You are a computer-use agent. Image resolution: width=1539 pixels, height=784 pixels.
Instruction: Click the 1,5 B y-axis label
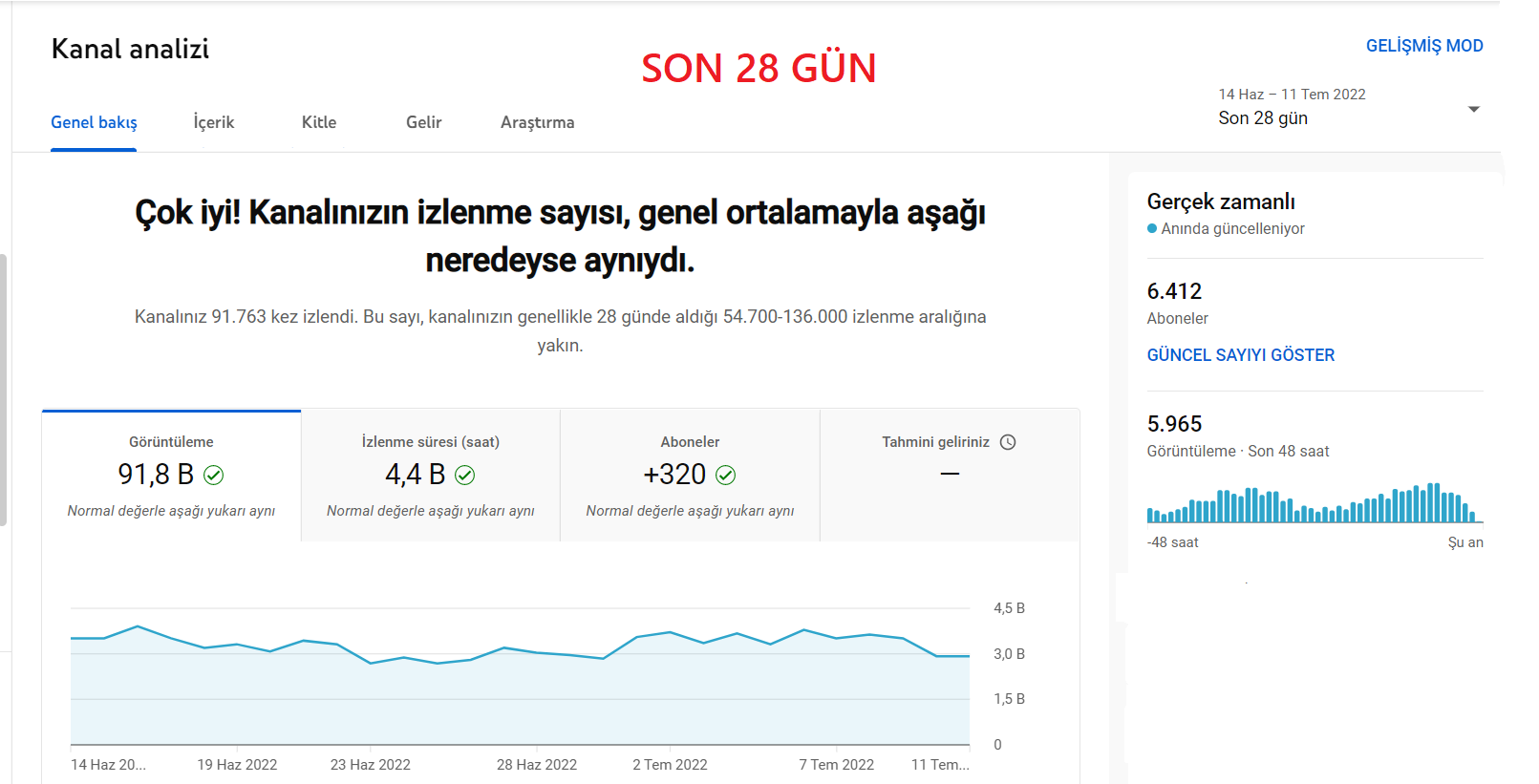click(x=1009, y=699)
